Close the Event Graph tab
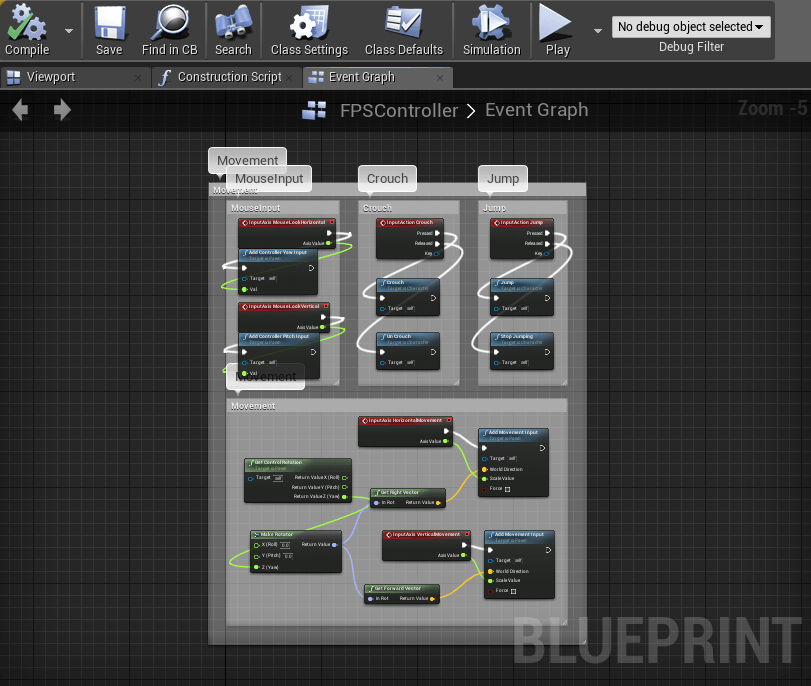This screenshot has width=811, height=686. click(x=439, y=78)
